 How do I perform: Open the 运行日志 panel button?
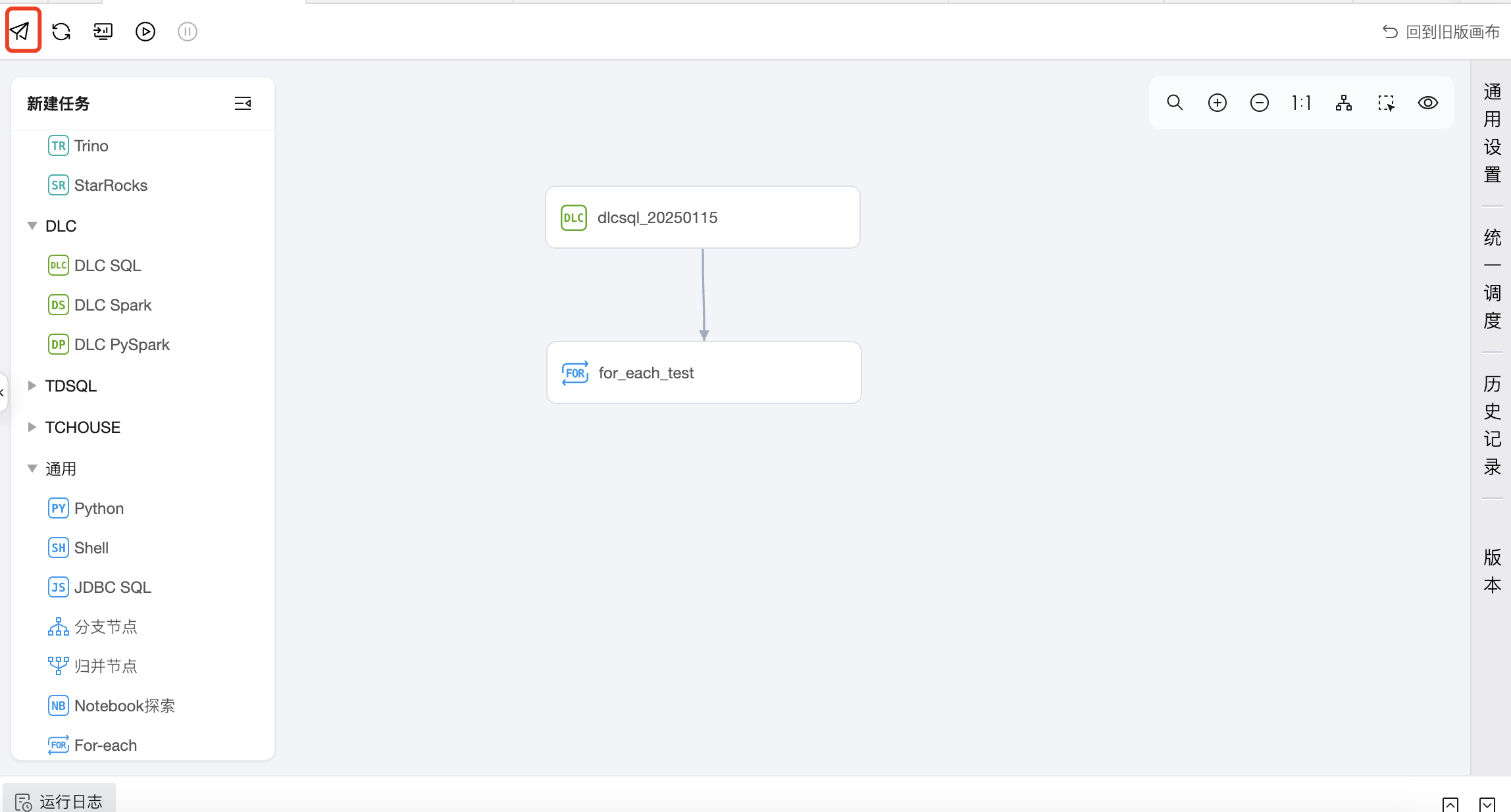[59, 801]
